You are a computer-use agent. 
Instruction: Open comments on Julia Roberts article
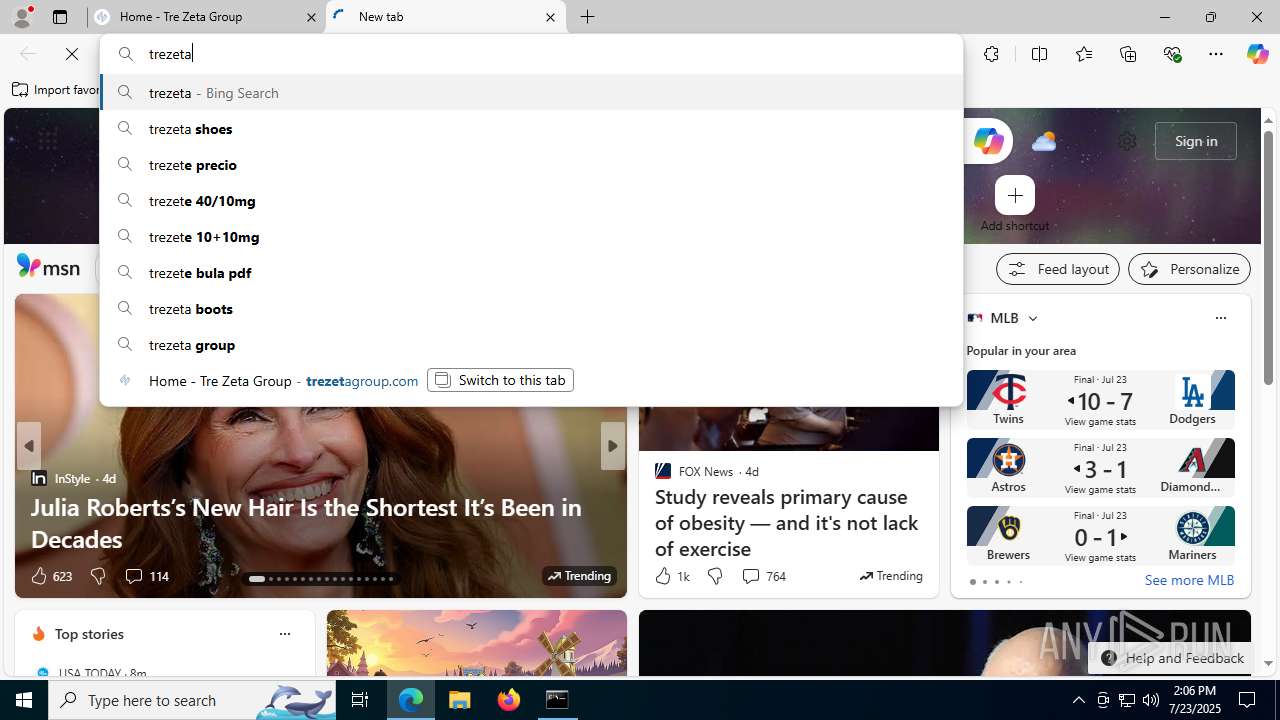[146, 576]
